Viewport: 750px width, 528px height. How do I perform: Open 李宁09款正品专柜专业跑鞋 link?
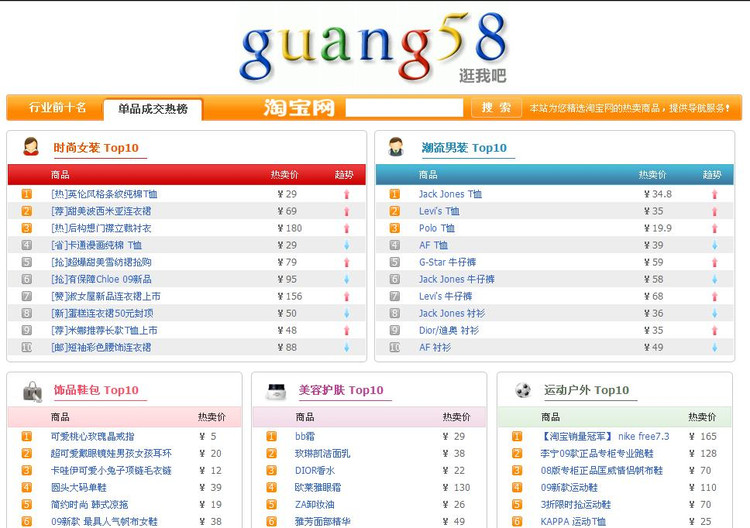pyautogui.click(x=597, y=453)
